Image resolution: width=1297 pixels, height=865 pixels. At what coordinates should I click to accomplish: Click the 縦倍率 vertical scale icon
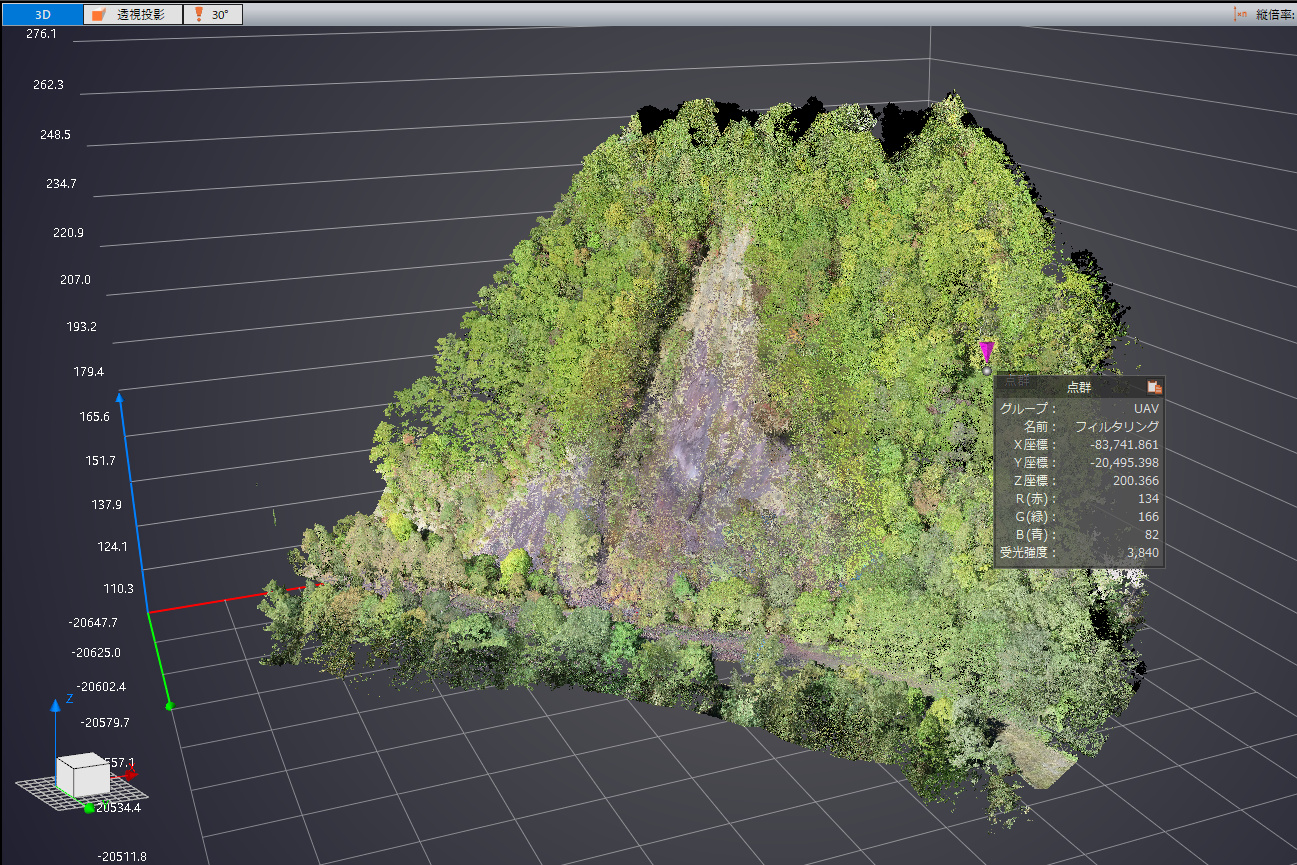click(x=1242, y=15)
